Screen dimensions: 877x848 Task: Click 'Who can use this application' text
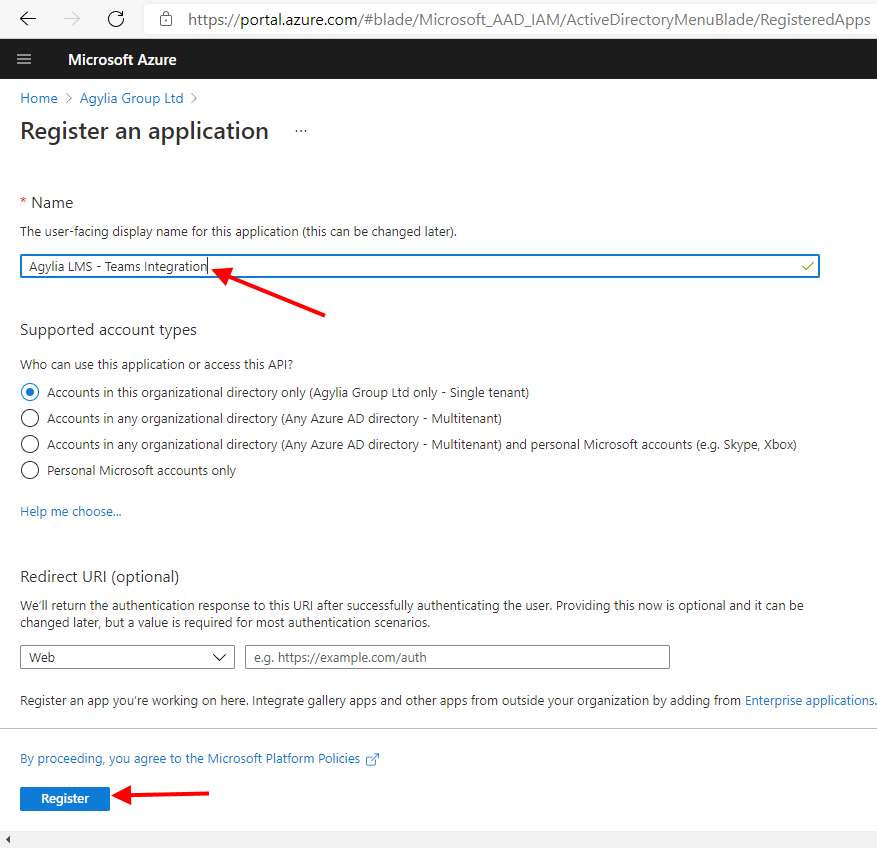pos(157,365)
